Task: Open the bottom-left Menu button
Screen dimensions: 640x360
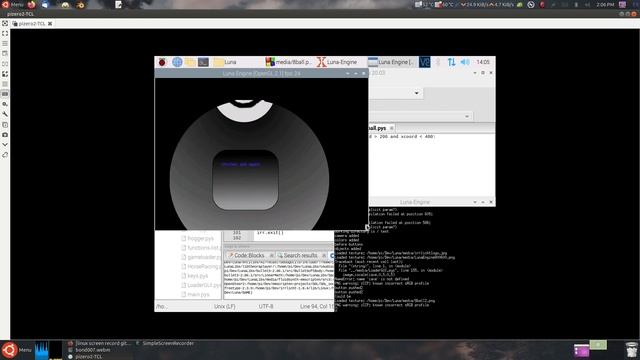Action: coord(17,350)
